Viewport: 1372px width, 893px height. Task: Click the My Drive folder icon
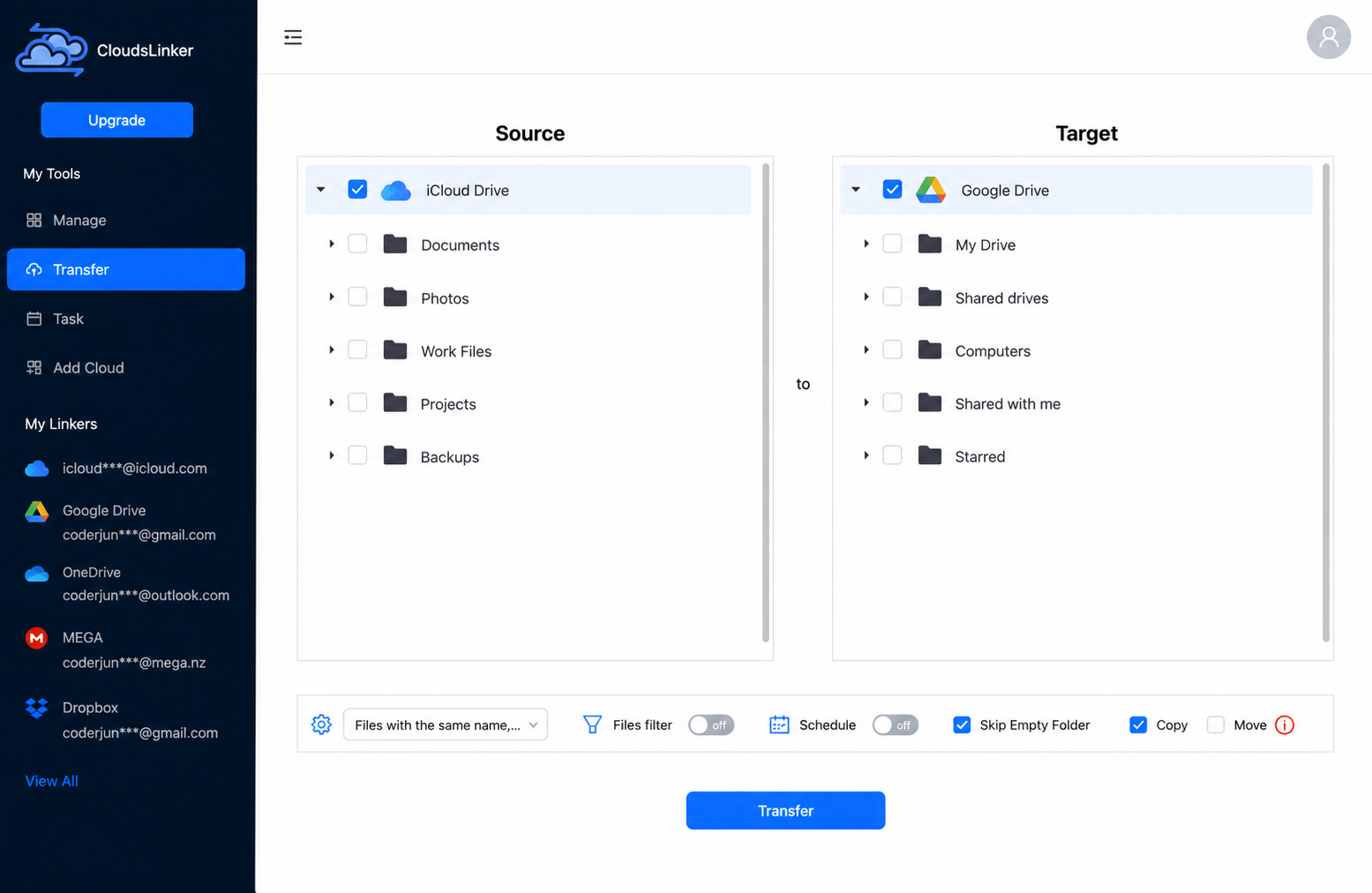pyautogui.click(x=930, y=244)
